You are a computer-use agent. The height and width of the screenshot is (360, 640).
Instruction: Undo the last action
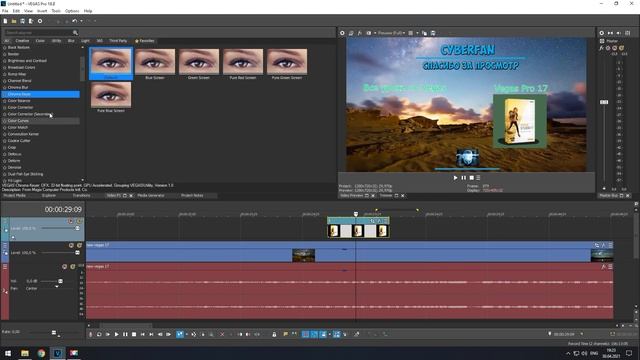point(74,21)
